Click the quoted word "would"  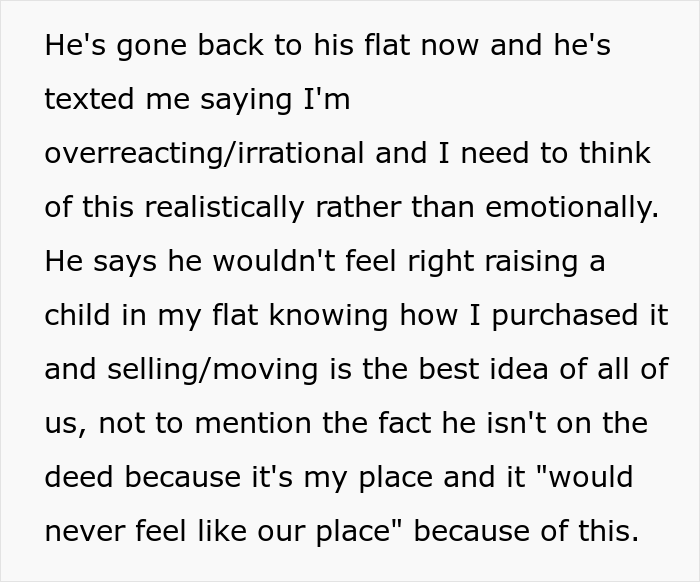[584, 475]
